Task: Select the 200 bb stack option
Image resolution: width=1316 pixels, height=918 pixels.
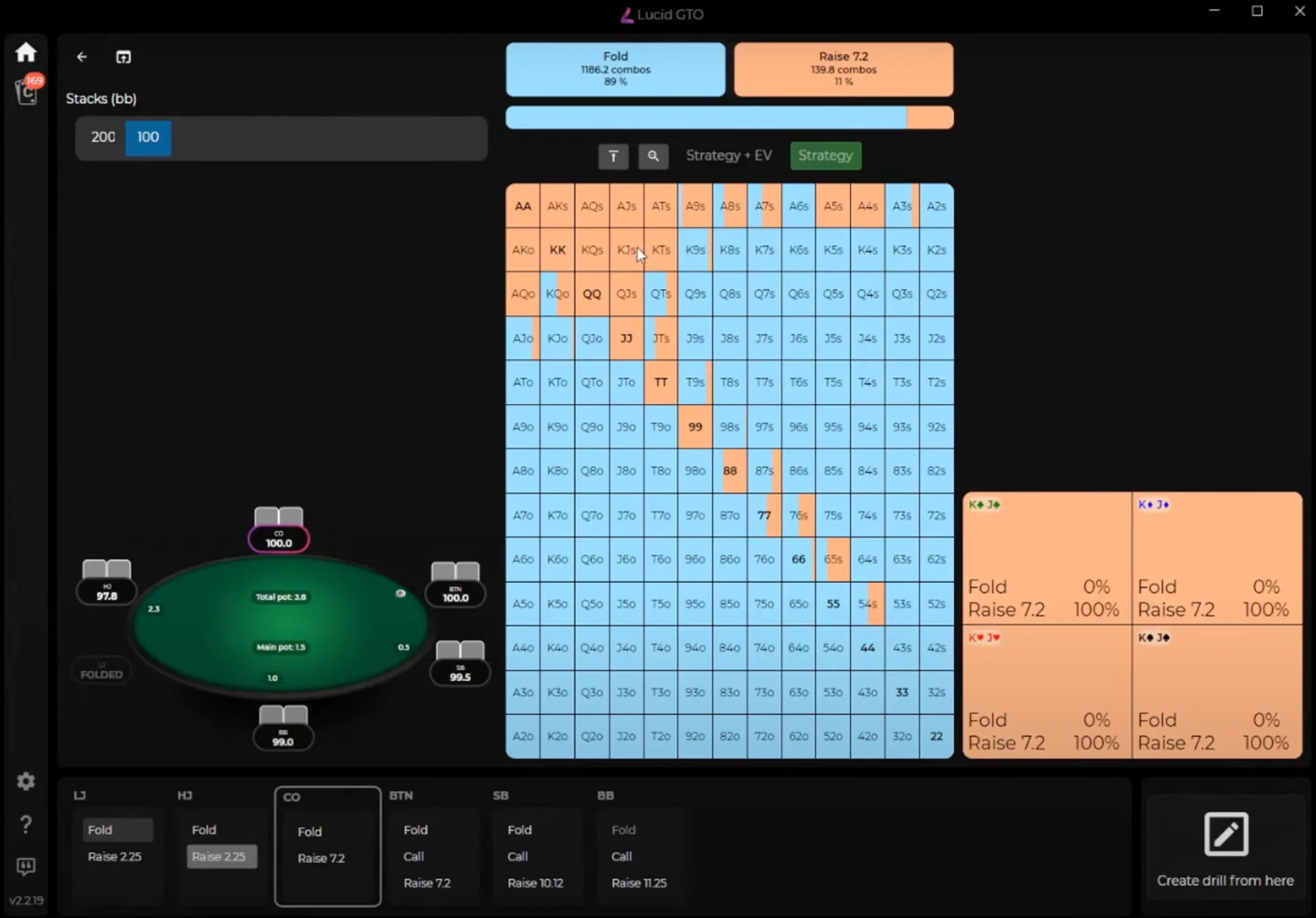Action: [x=103, y=137]
